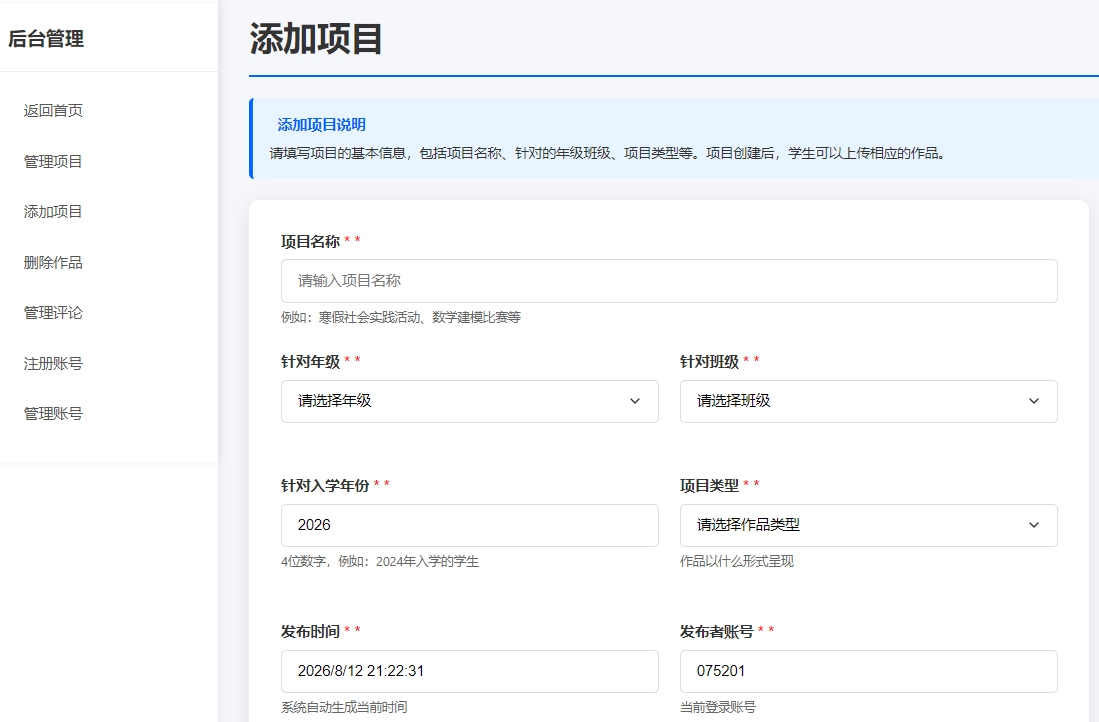Click the 发布时间 field label
The width and height of the screenshot is (1099, 722).
310,632
